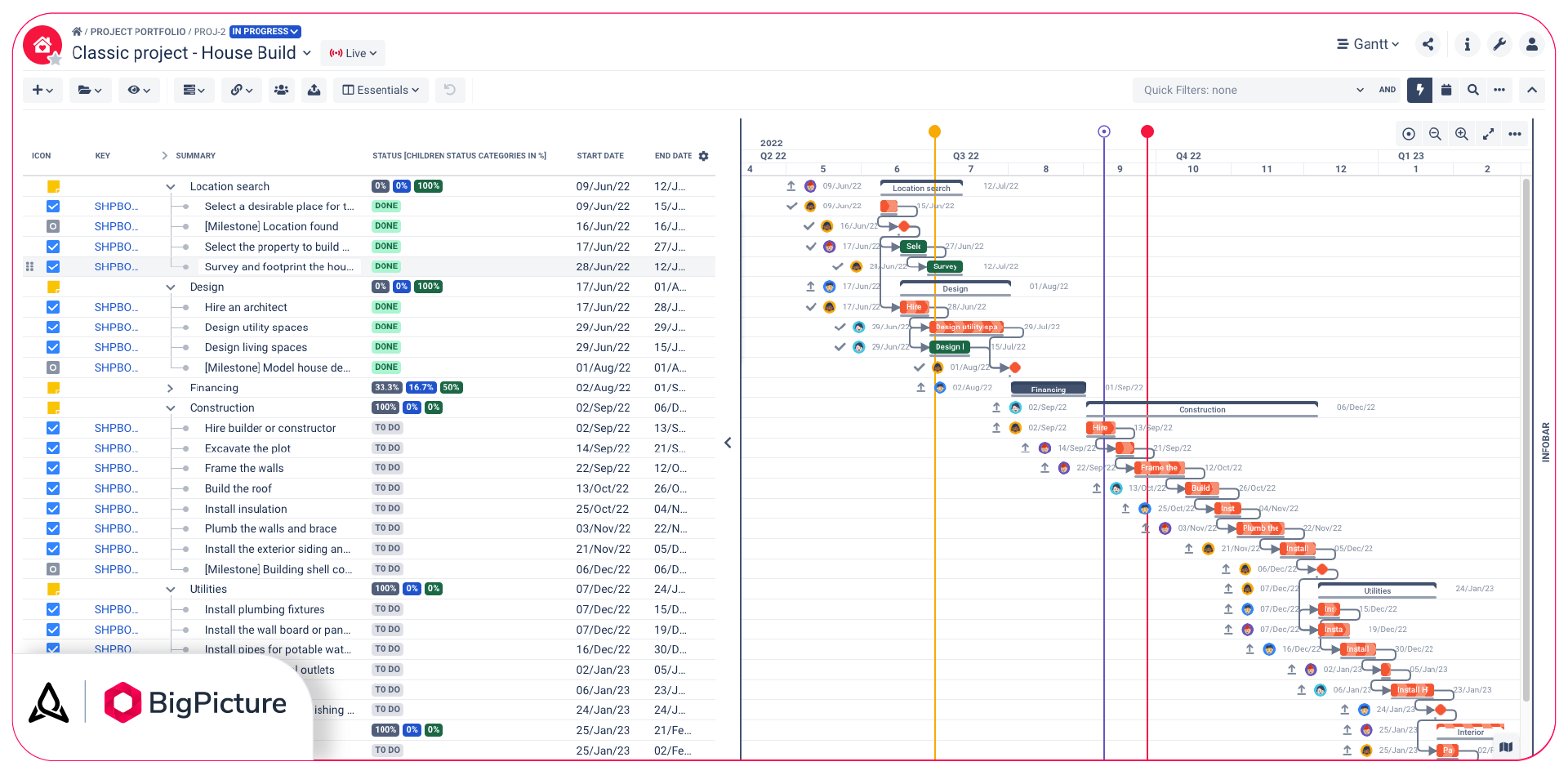Open the team members icon in toolbar
Image resolution: width=1568 pixels, height=784 pixels.
(281, 90)
